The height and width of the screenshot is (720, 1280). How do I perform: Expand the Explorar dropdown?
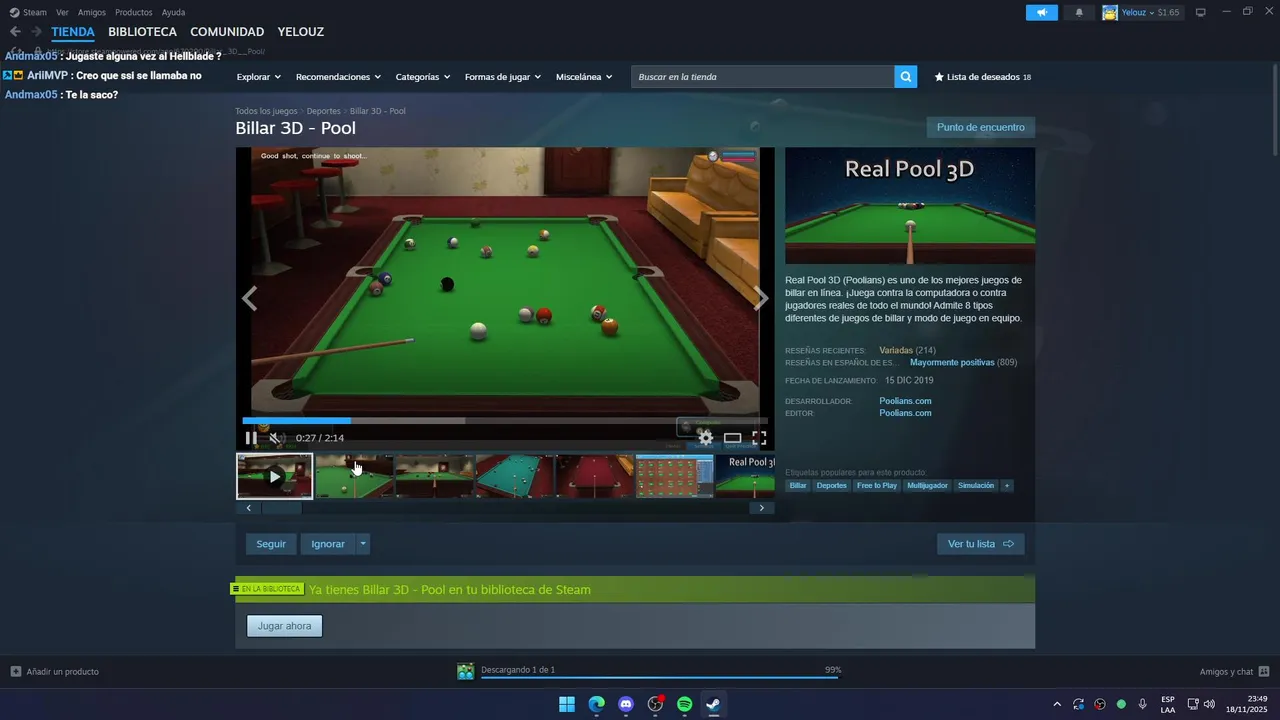pyautogui.click(x=258, y=77)
